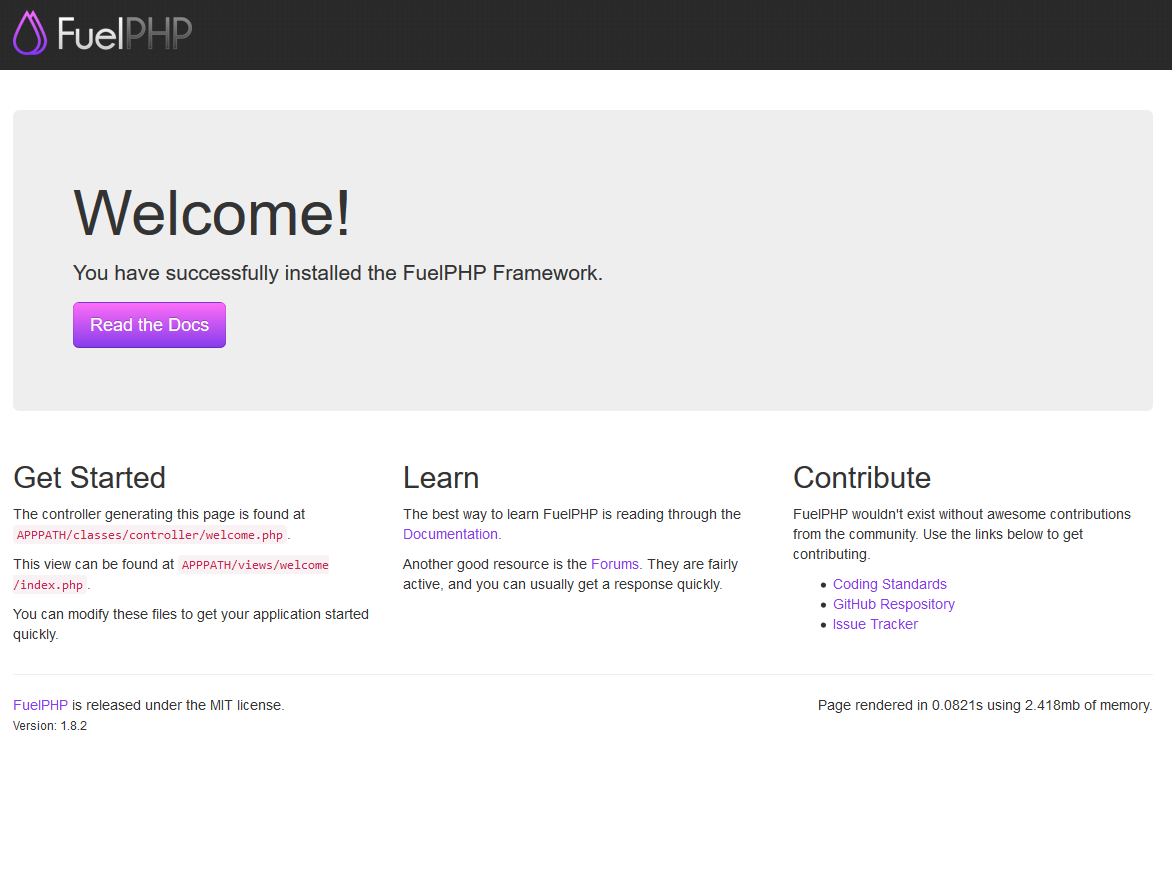1172x871 pixels.
Task: Click 'The controller generating this page' sentence
Action: [159, 514]
